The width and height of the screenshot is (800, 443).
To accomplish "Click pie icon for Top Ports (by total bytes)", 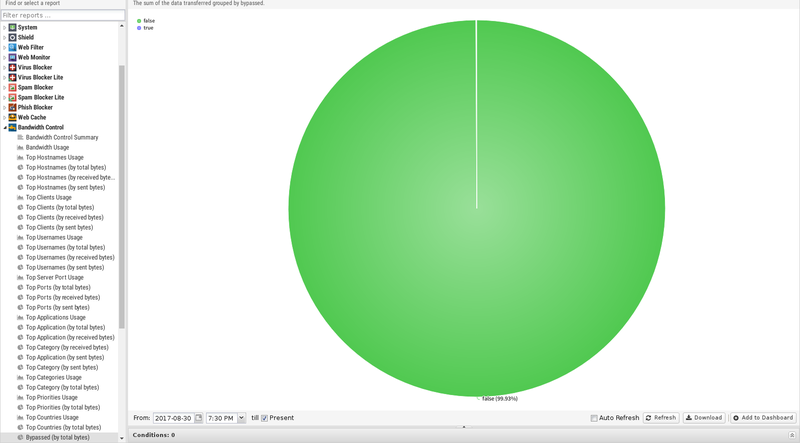I will (20, 287).
